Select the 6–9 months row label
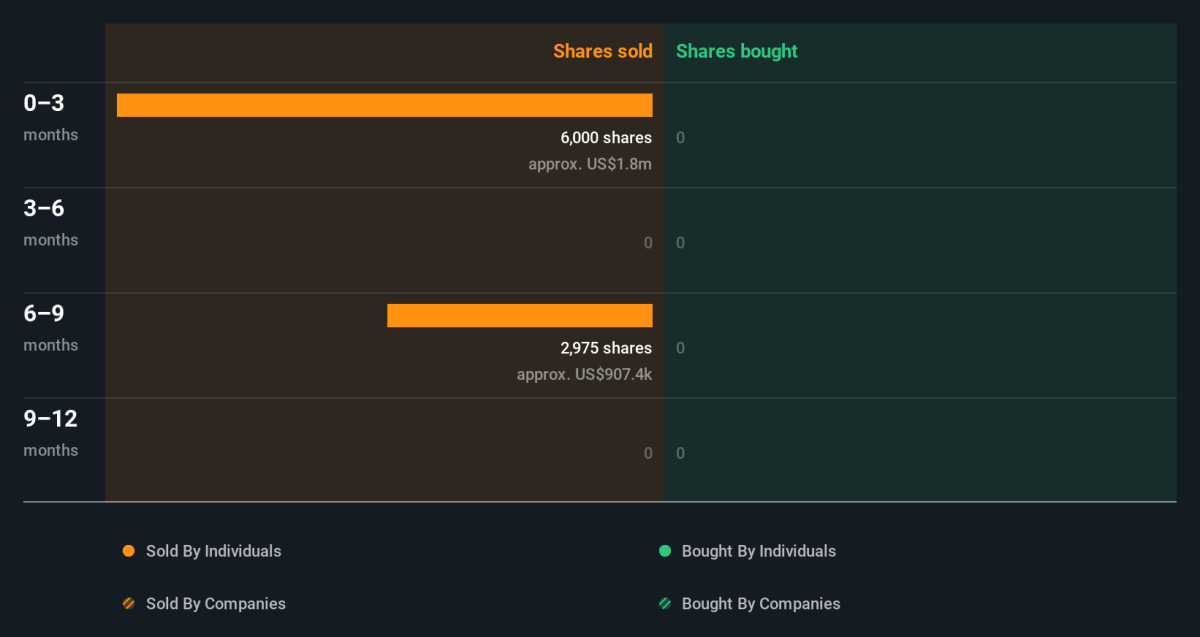1200x637 pixels. click(x=51, y=327)
